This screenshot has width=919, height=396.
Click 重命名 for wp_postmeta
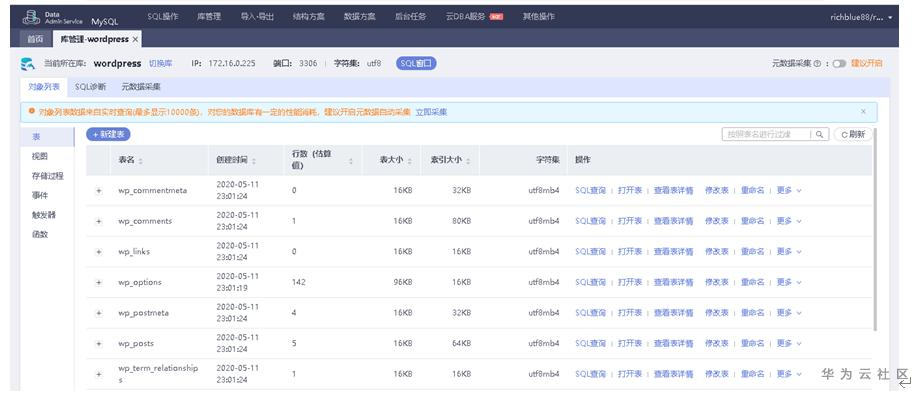tap(753, 312)
